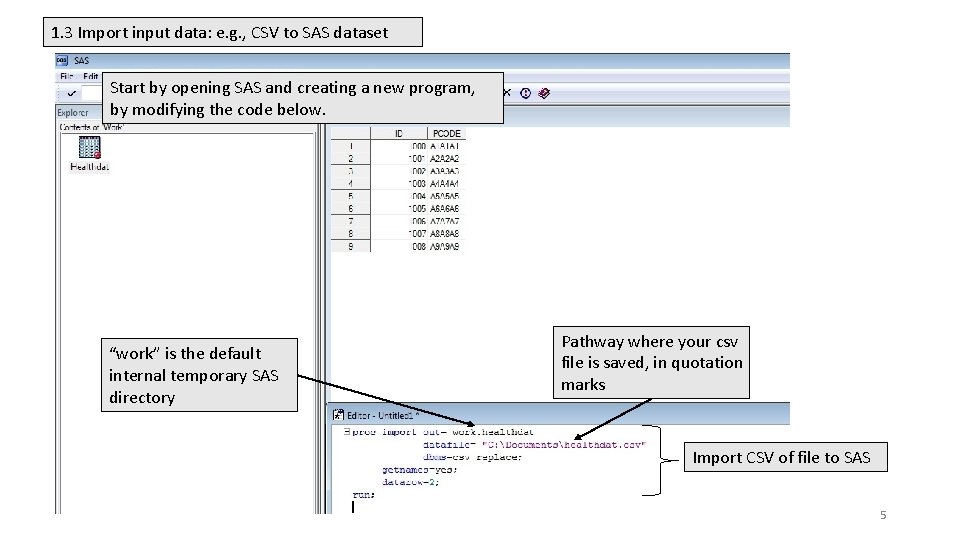This screenshot has width=960, height=540.
Task: Click PCODE cell A2A2A2
Action: pyautogui.click(x=444, y=159)
